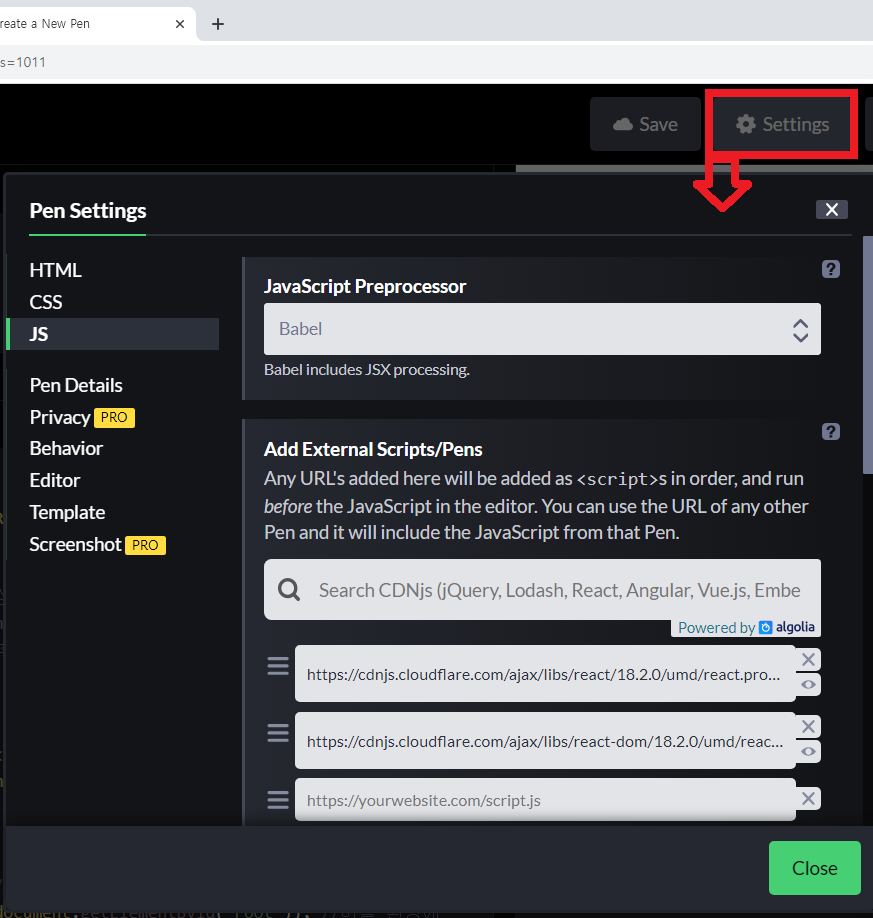
Task: Click the green Close button
Action: [x=814, y=868]
